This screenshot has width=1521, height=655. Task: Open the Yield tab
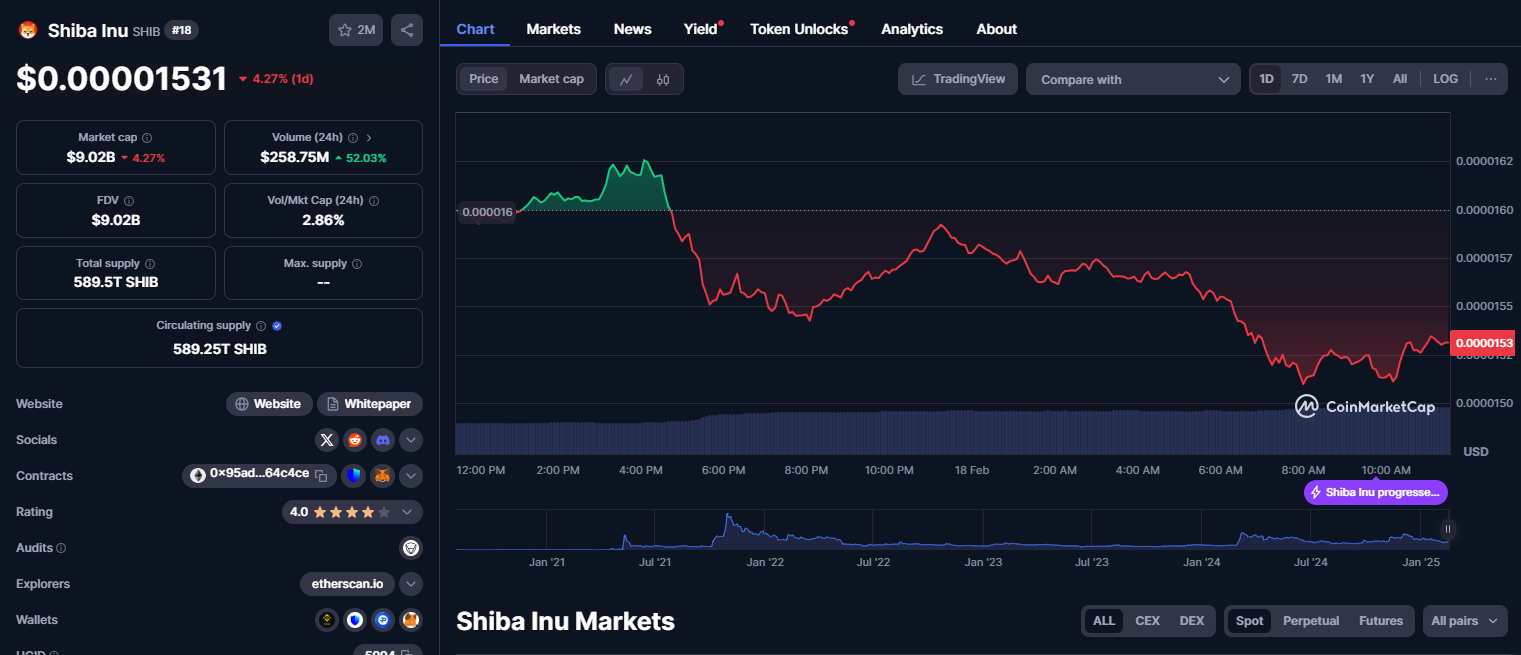click(701, 29)
